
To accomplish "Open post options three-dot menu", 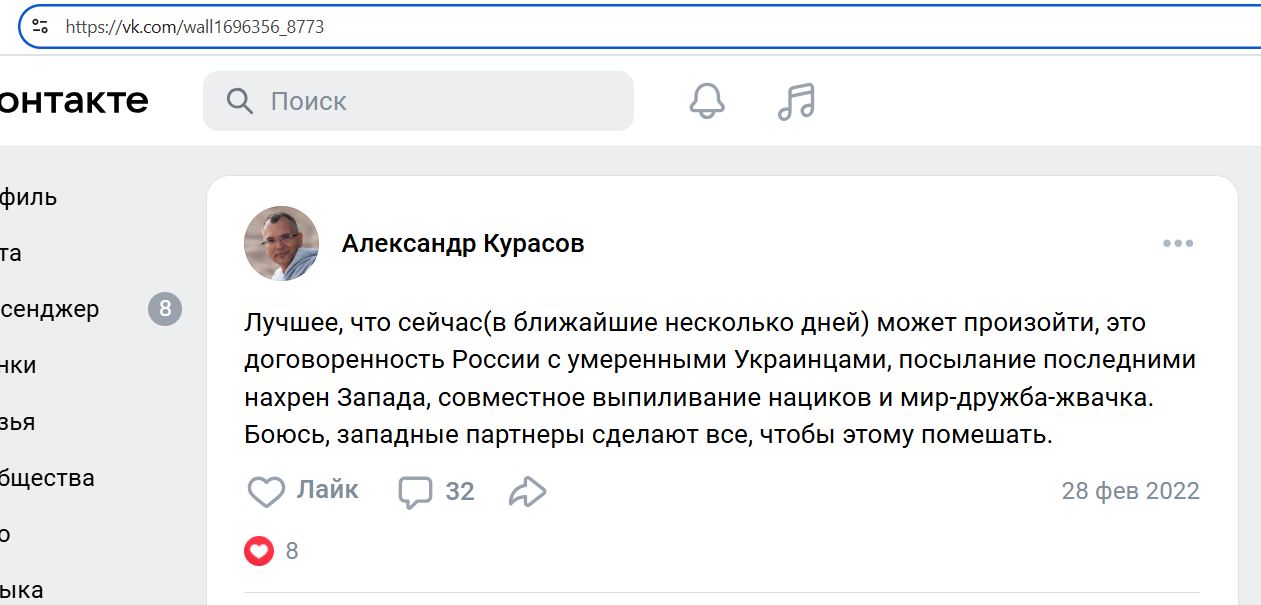I will point(1178,244).
